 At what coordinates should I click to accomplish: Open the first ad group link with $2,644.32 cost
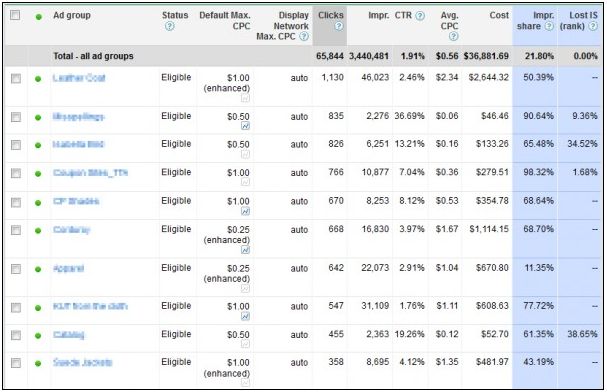point(79,78)
